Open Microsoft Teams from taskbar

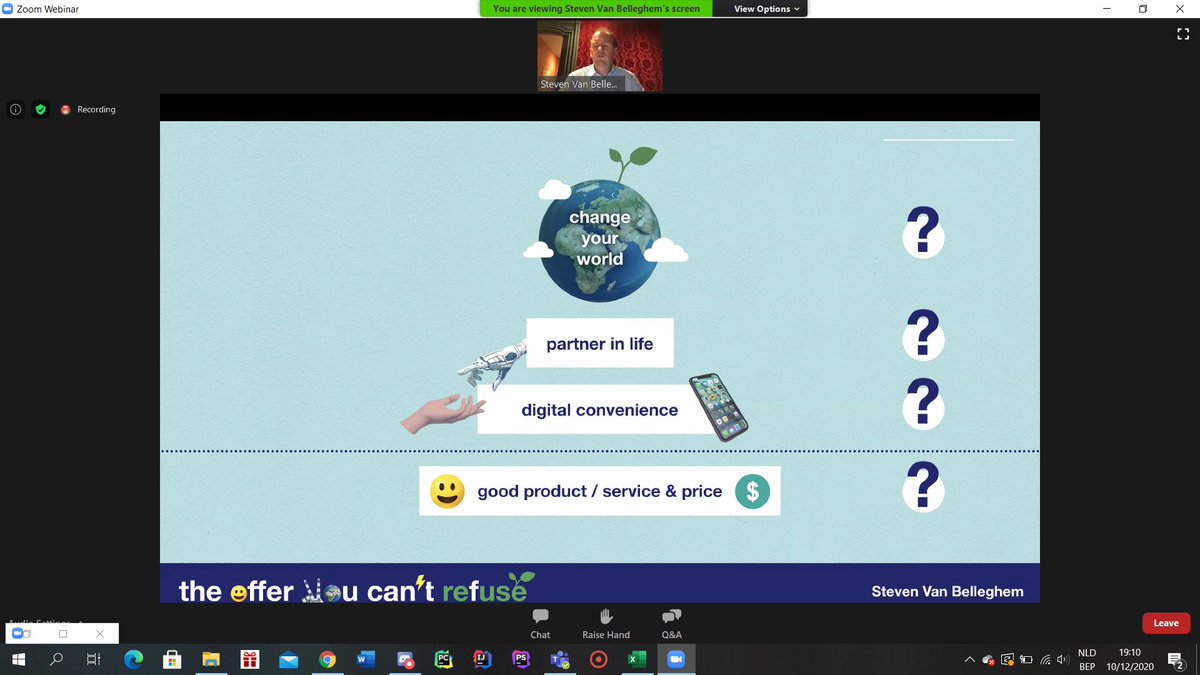(559, 659)
